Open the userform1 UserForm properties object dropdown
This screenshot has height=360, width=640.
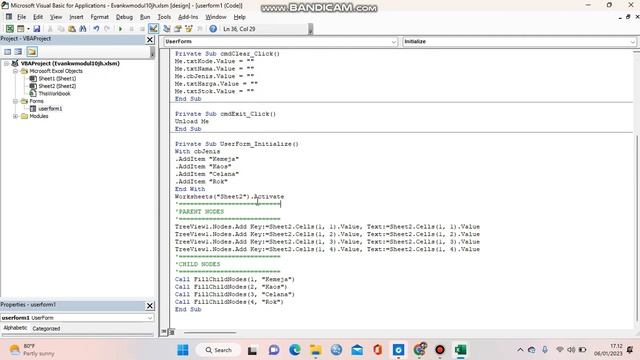[150, 318]
